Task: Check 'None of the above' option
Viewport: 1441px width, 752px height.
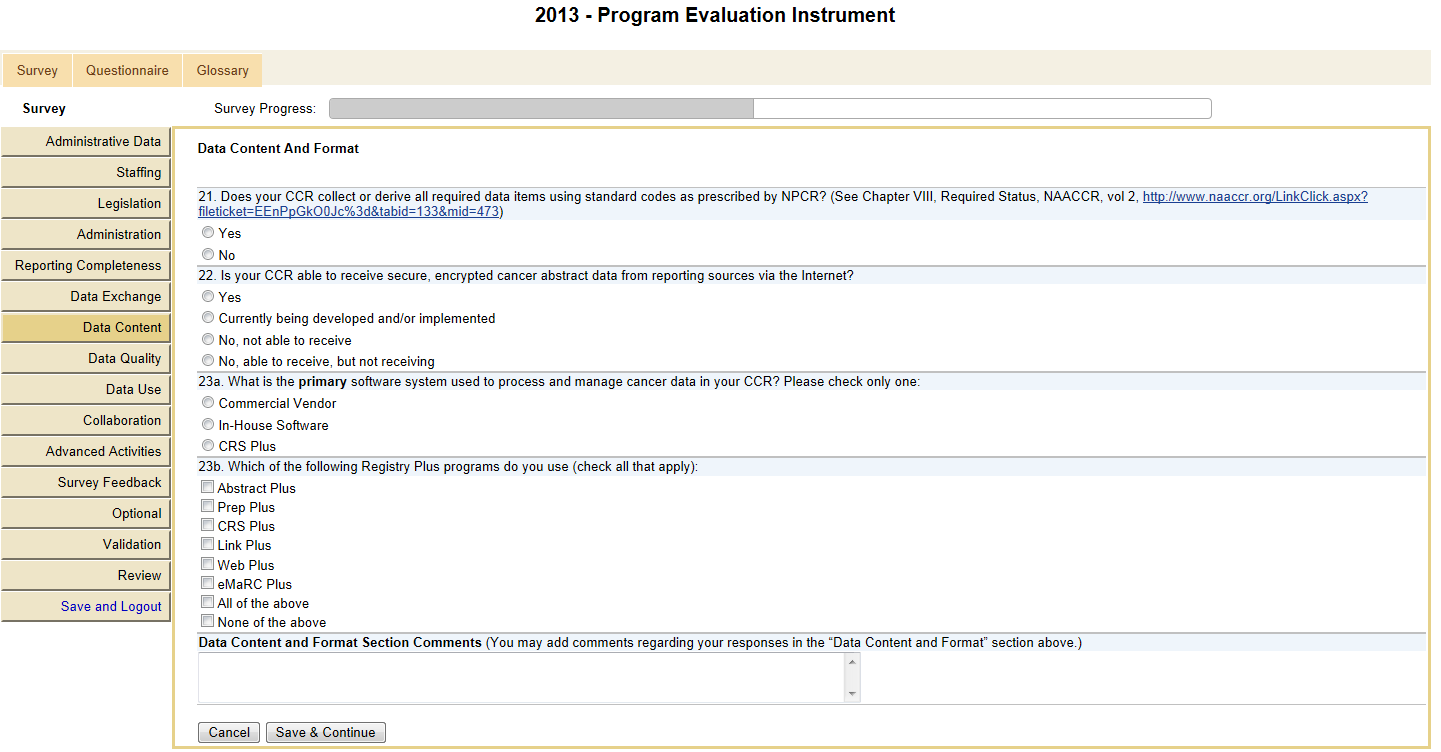Action: coord(208,621)
